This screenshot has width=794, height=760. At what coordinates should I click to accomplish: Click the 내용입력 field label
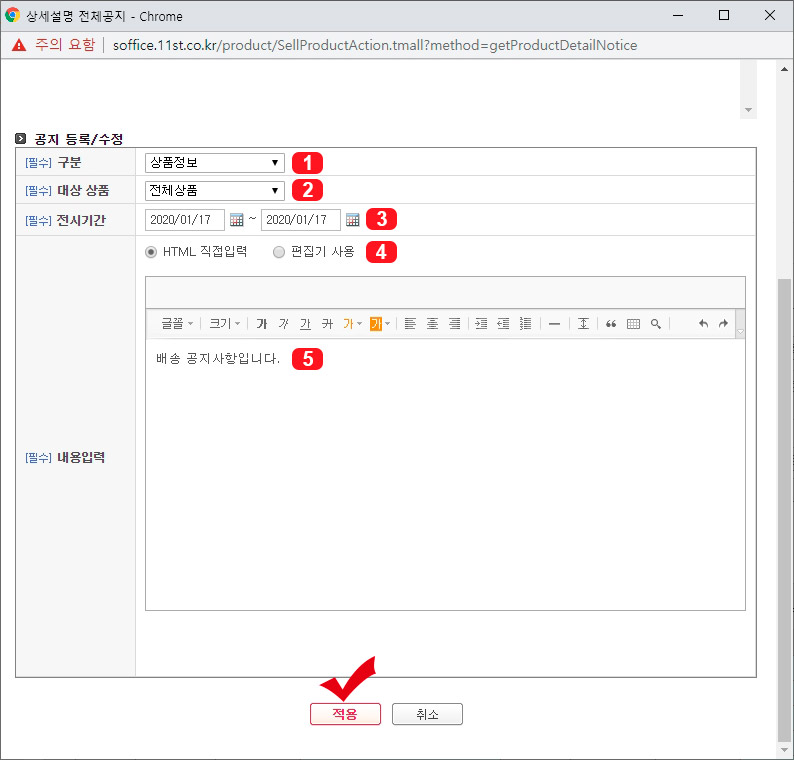click(x=81, y=457)
